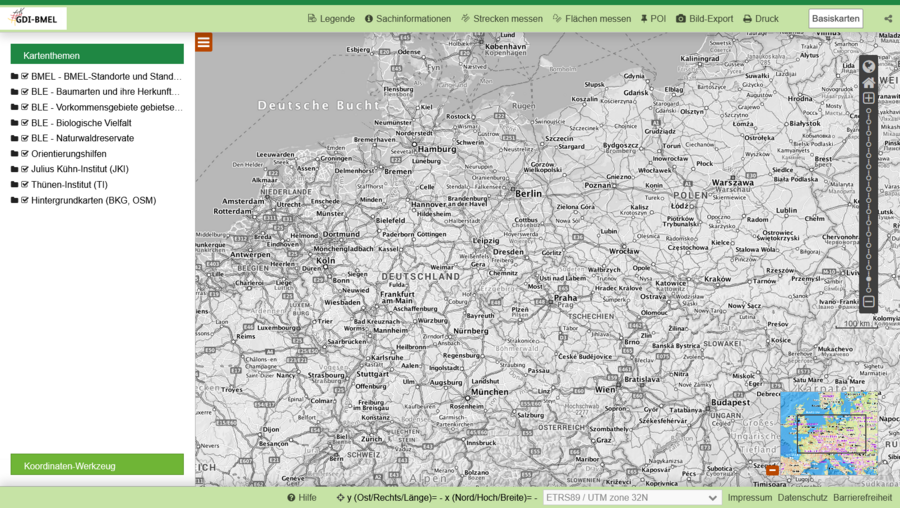Expand folder of BLE Baumarten group
The height and width of the screenshot is (508, 900).
tap(14, 91)
